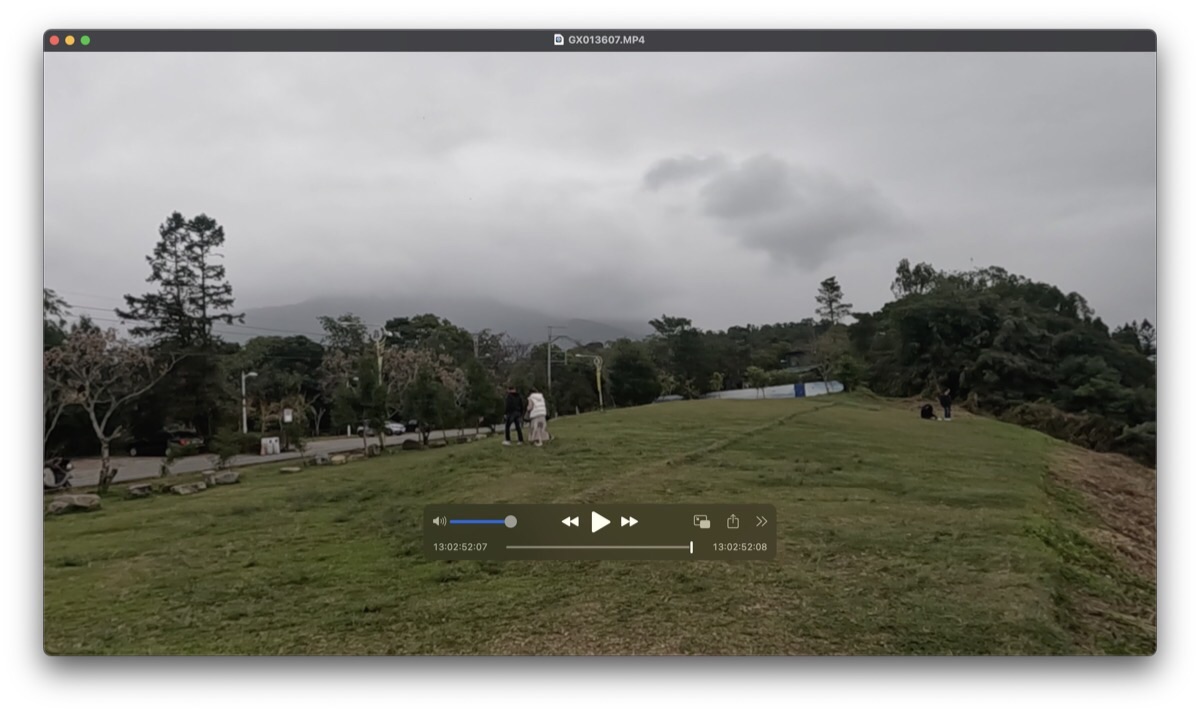
Task: Expand more options double chevron
Action: pos(762,521)
